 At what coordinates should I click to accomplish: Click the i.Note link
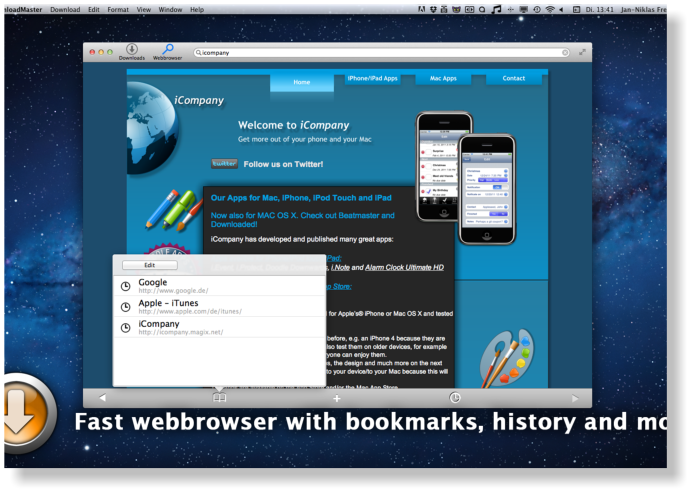(x=340, y=268)
